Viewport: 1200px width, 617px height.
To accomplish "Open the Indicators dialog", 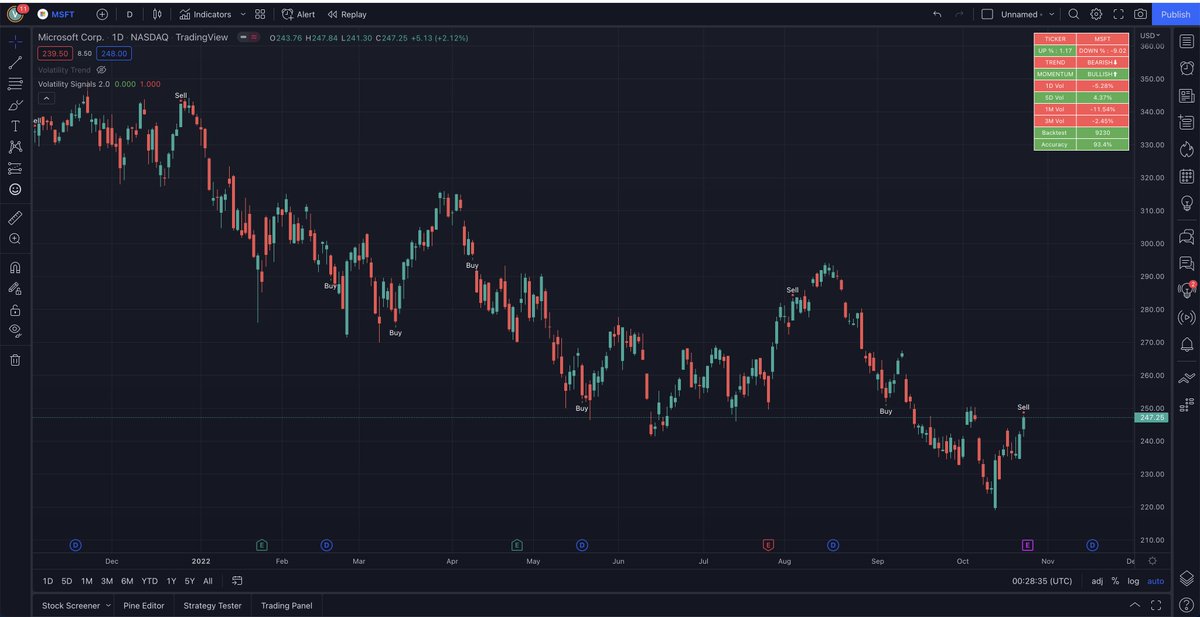I will point(205,14).
